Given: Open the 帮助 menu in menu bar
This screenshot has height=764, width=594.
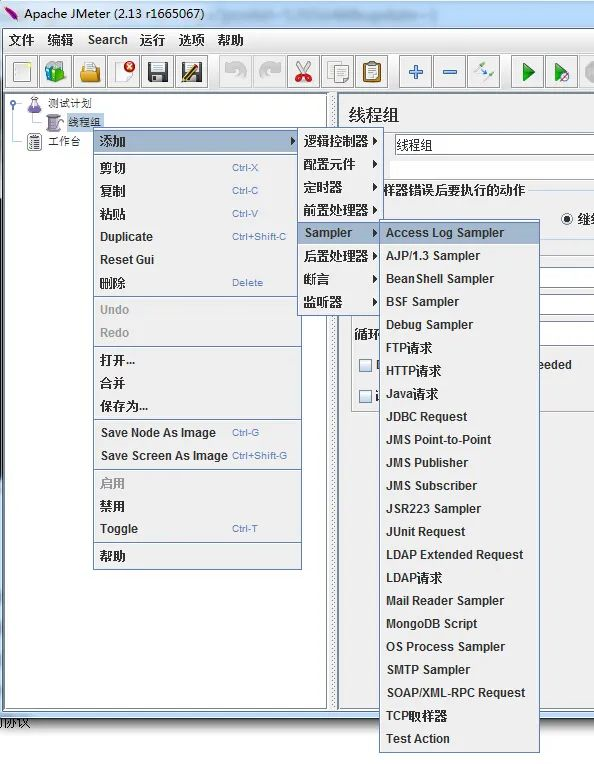Looking at the screenshot, I should click(230, 40).
